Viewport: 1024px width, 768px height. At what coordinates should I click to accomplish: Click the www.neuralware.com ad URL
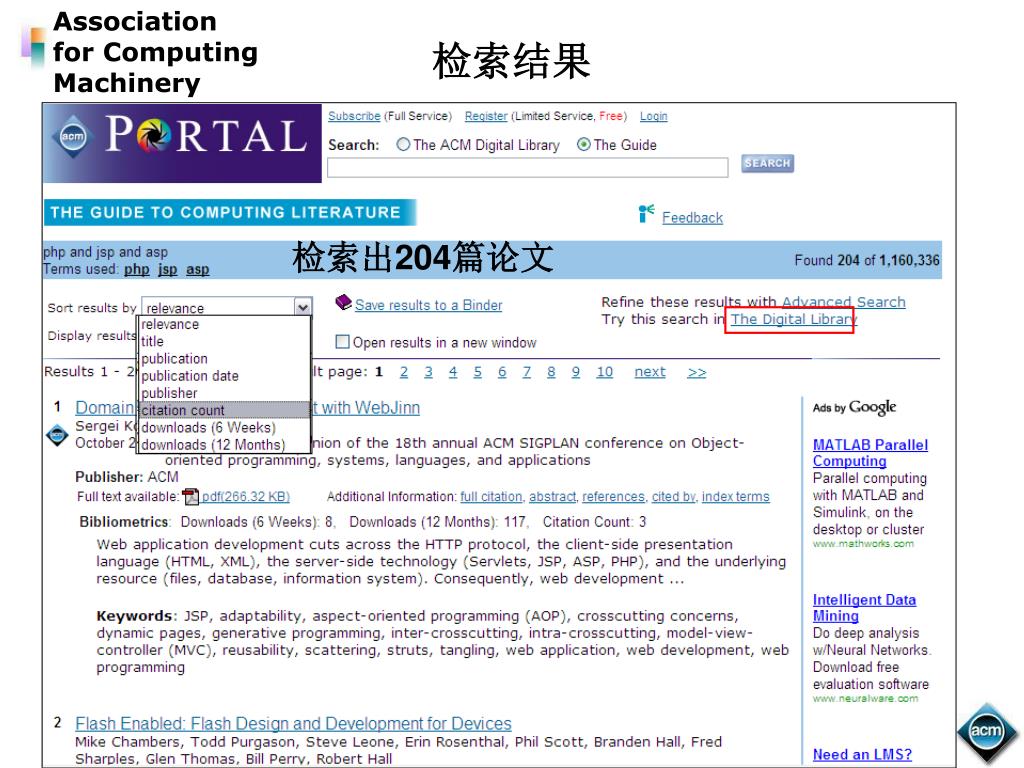click(865, 698)
